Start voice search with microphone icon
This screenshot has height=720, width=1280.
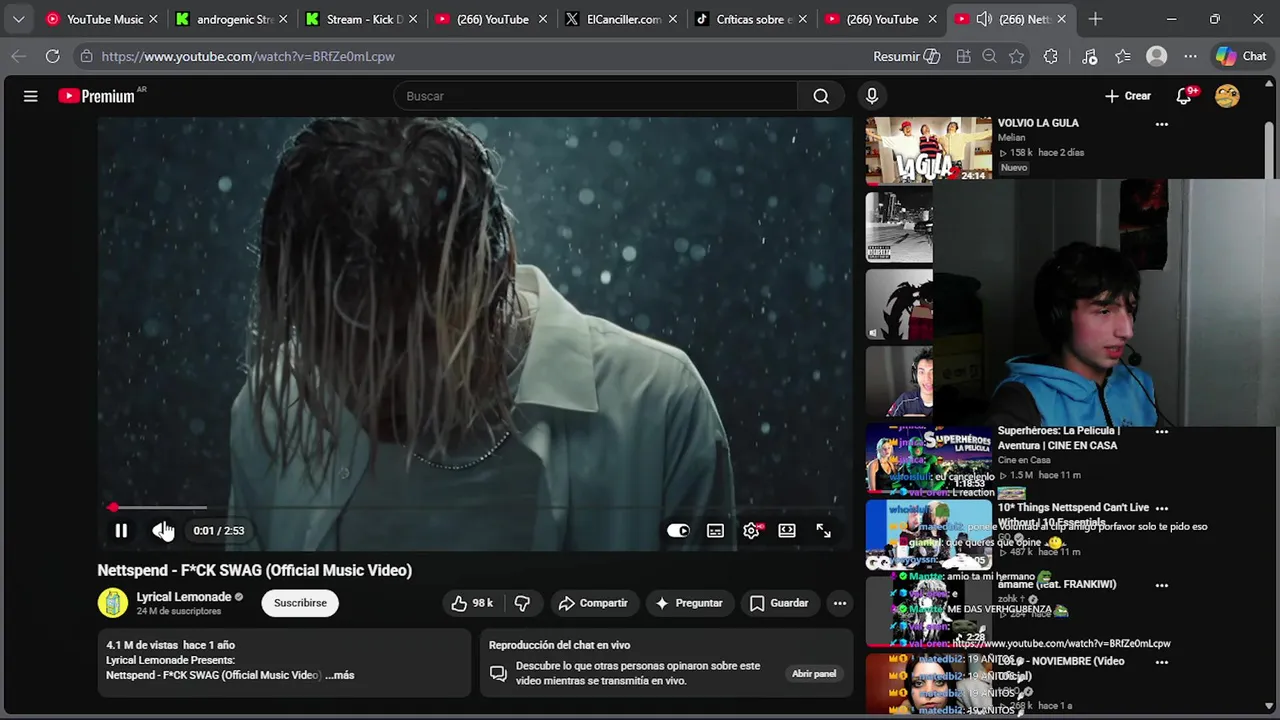[x=872, y=96]
